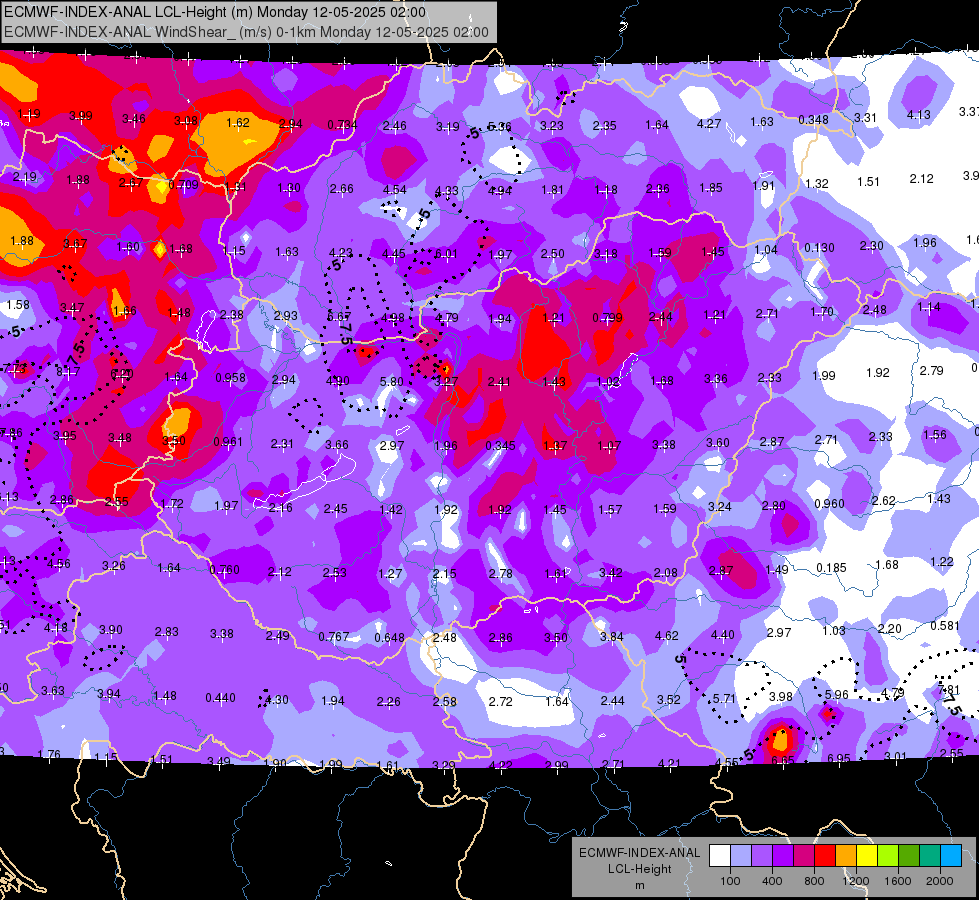979x900 pixels.
Task: Click the wind shear value 2.08
Action: click(666, 572)
